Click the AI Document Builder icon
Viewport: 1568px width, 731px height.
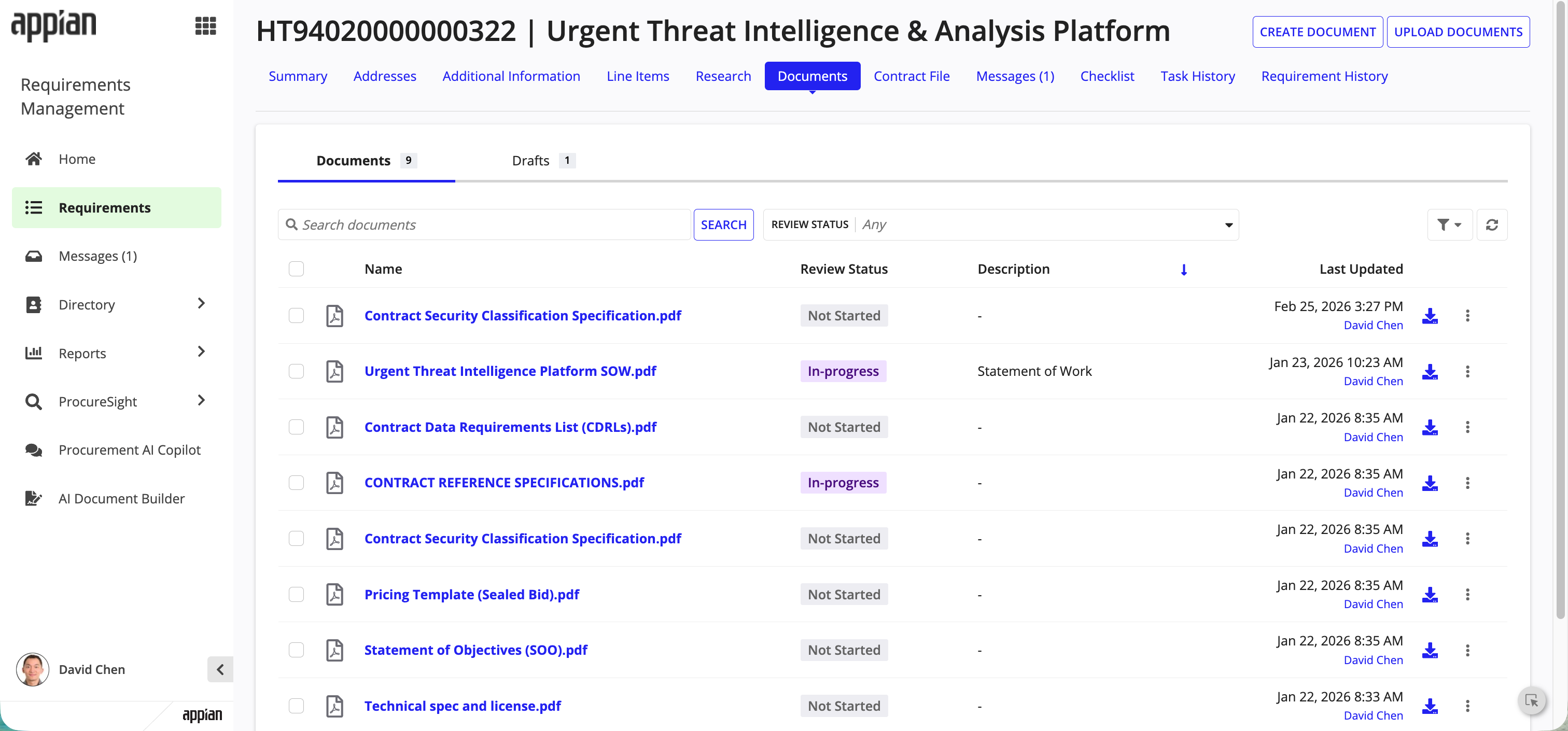34,499
